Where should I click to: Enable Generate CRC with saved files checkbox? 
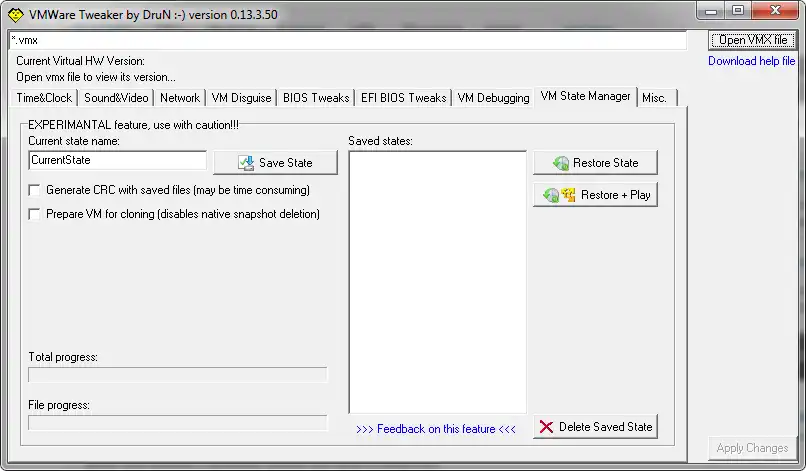click(34, 190)
